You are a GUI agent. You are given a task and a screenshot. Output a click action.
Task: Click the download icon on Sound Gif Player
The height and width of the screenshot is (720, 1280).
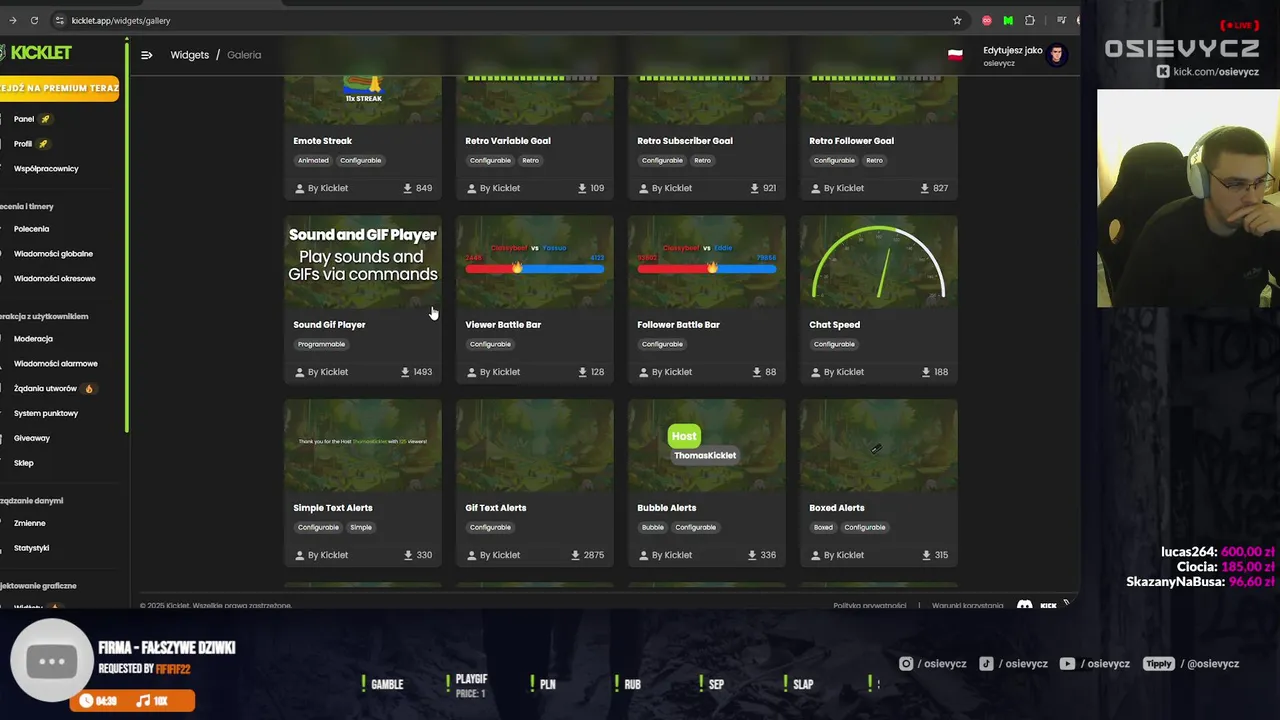pos(405,372)
